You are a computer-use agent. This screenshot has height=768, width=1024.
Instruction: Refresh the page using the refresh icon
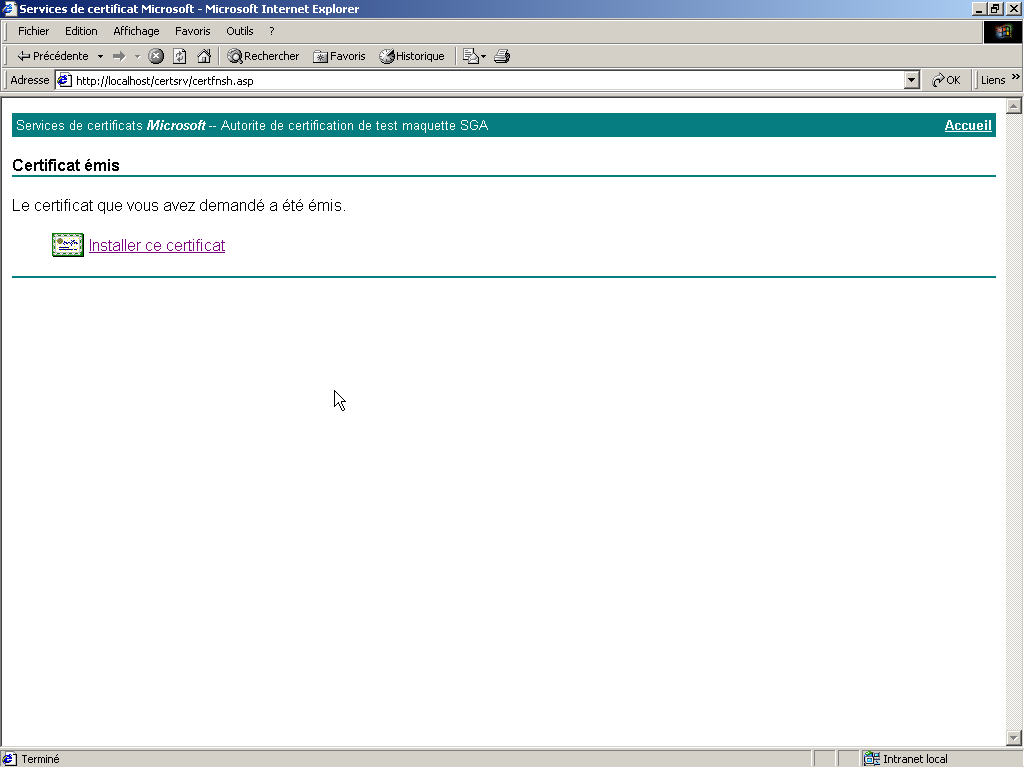coord(180,56)
